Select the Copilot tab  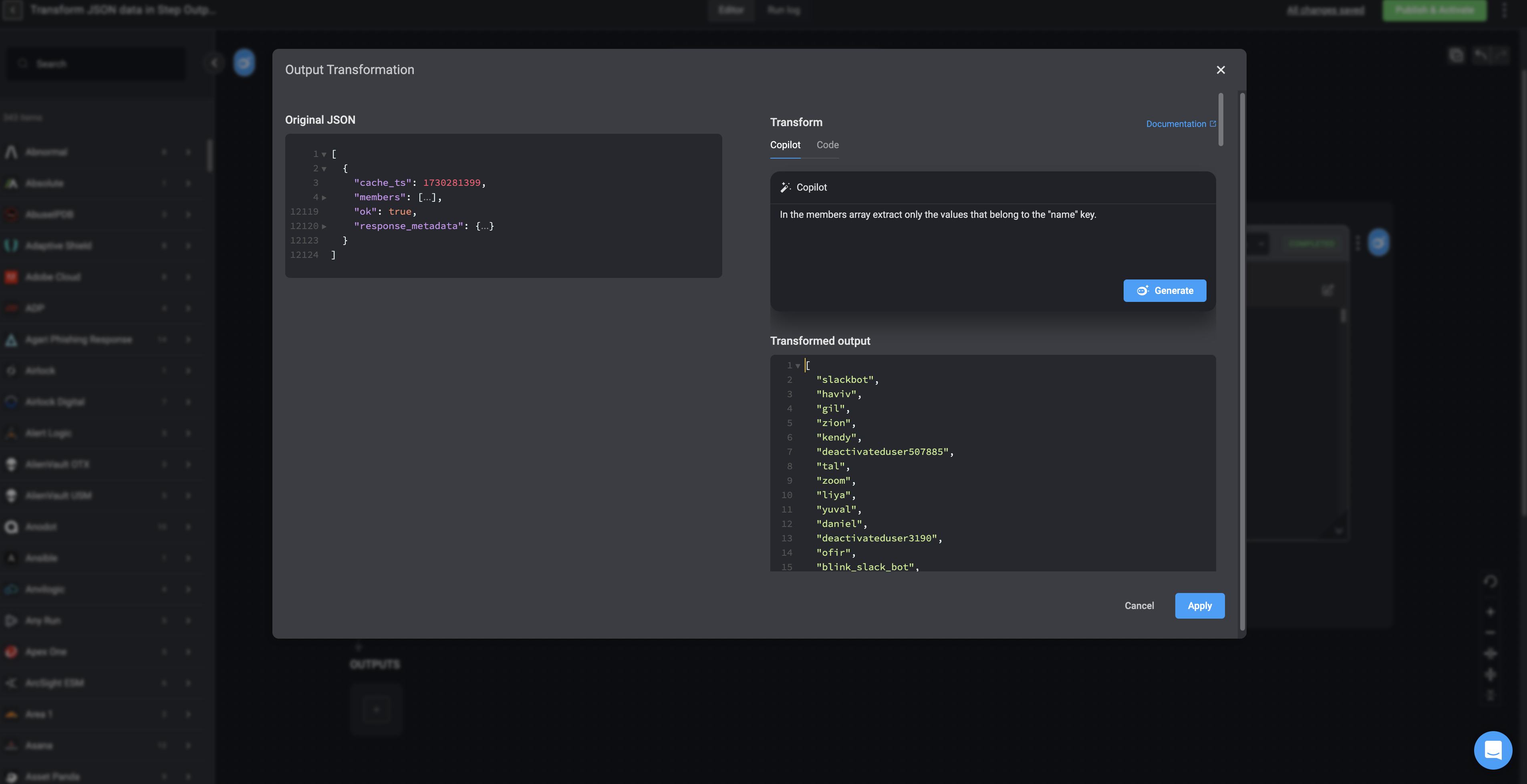[x=785, y=145]
